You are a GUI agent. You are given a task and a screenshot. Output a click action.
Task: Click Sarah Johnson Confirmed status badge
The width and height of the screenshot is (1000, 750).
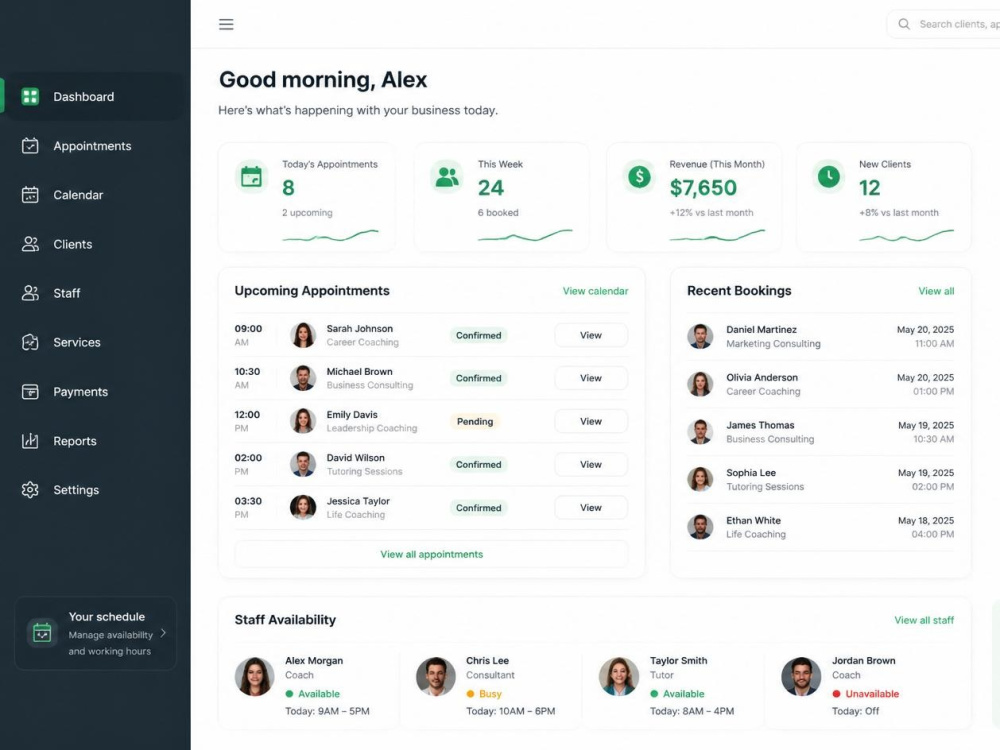478,335
